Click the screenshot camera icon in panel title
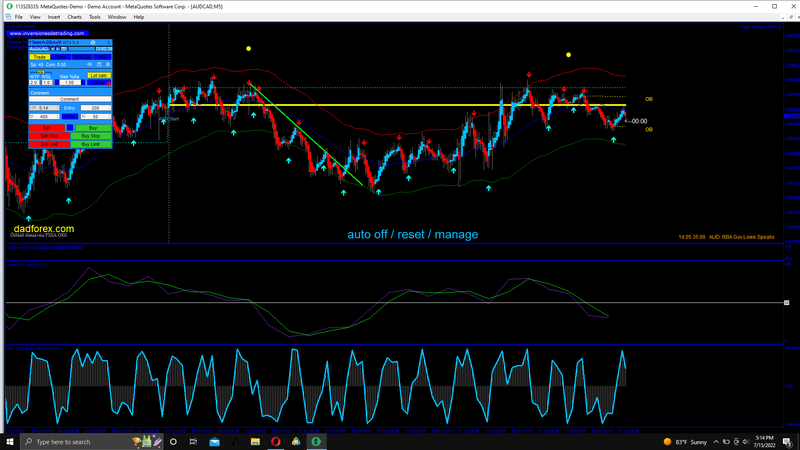This screenshot has height=450, width=800. click(93, 42)
